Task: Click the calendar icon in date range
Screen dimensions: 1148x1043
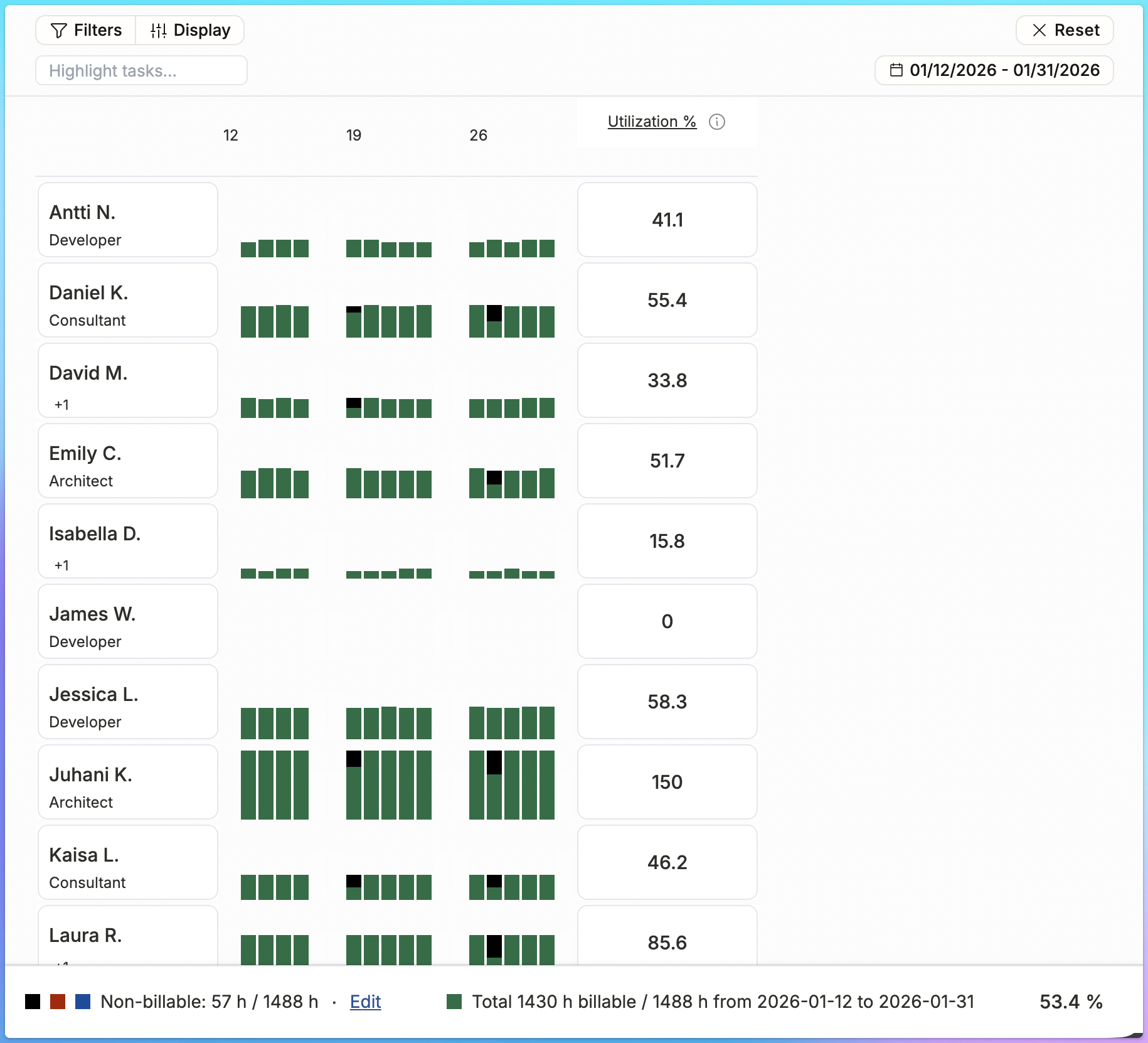Action: coord(896,70)
